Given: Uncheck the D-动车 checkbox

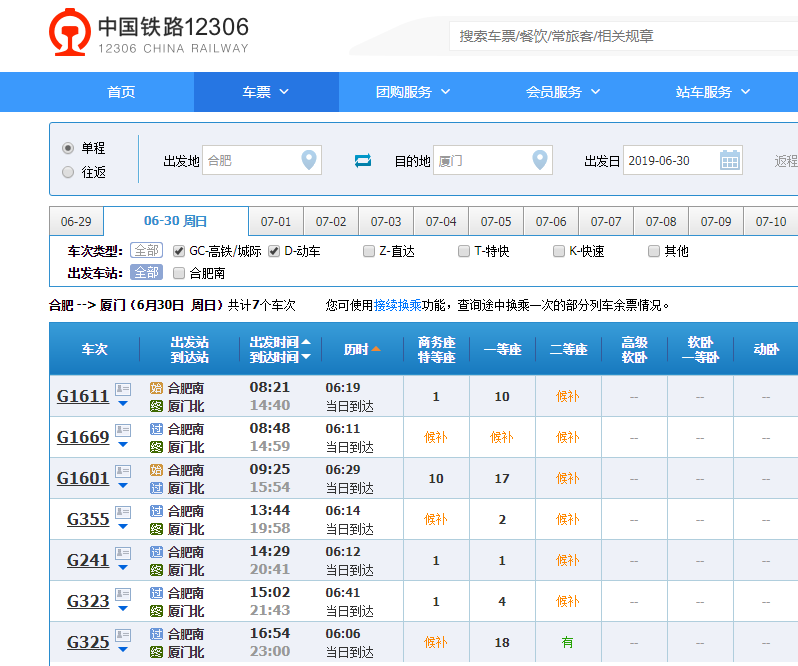Looking at the screenshot, I should click(274, 251).
